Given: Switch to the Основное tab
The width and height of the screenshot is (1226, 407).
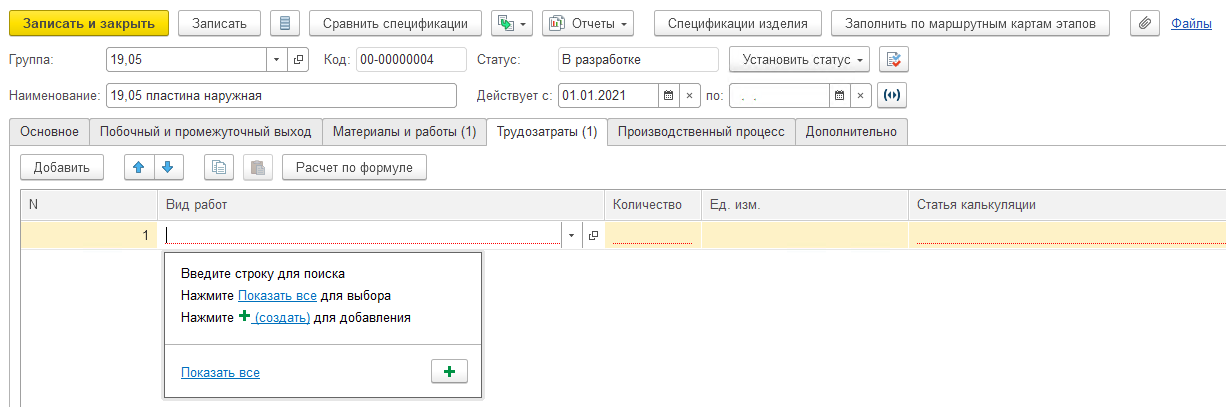Looking at the screenshot, I should pos(49,132).
